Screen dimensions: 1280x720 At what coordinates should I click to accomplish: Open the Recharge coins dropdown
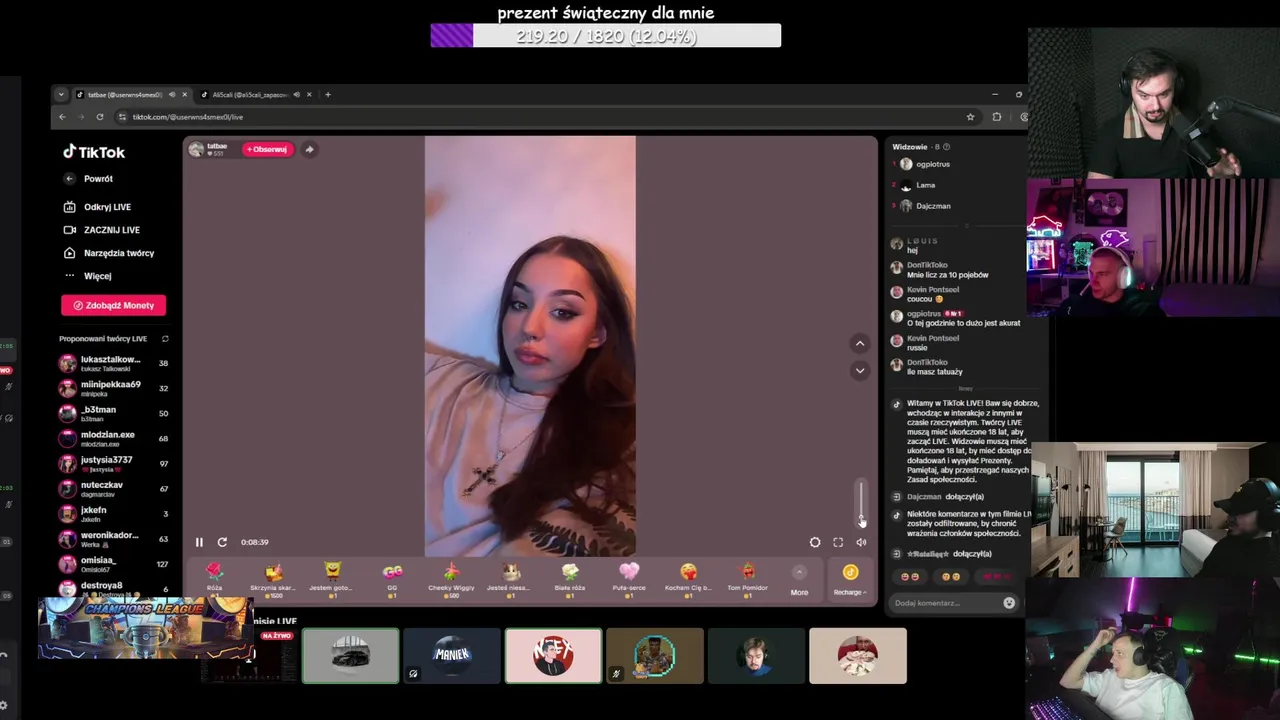pos(850,580)
